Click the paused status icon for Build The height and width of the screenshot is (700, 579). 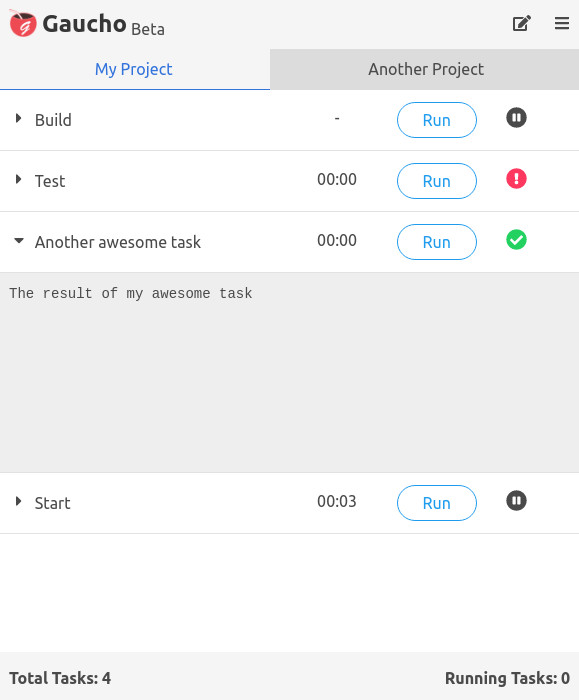pos(516,118)
